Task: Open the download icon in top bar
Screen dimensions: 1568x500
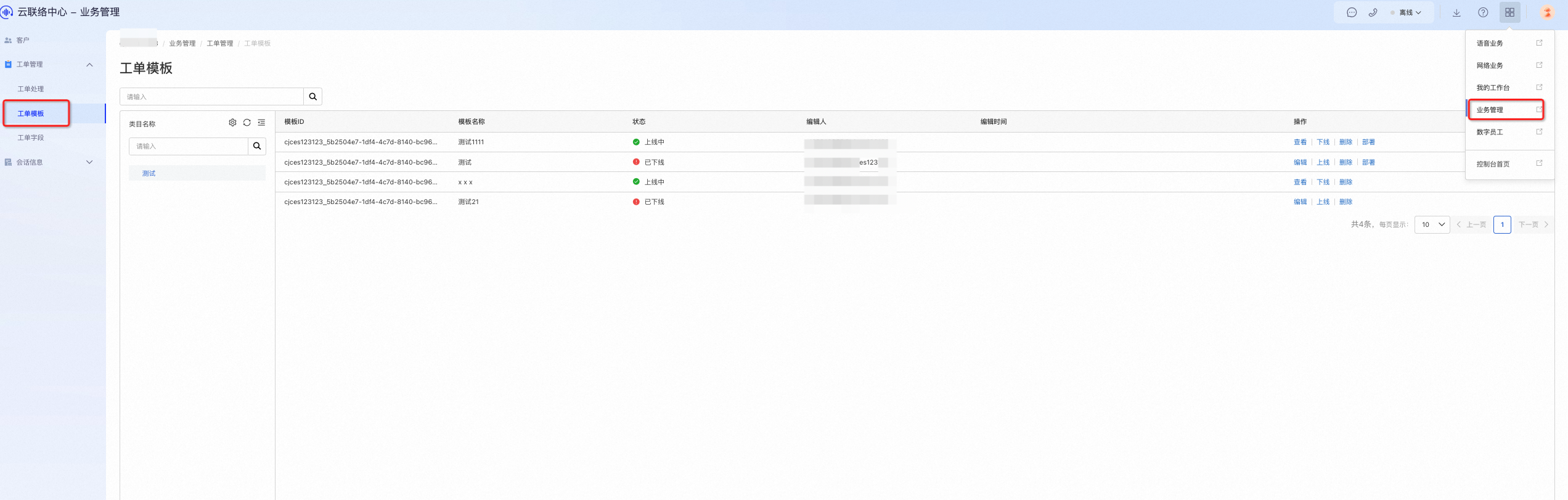Action: (x=1456, y=12)
